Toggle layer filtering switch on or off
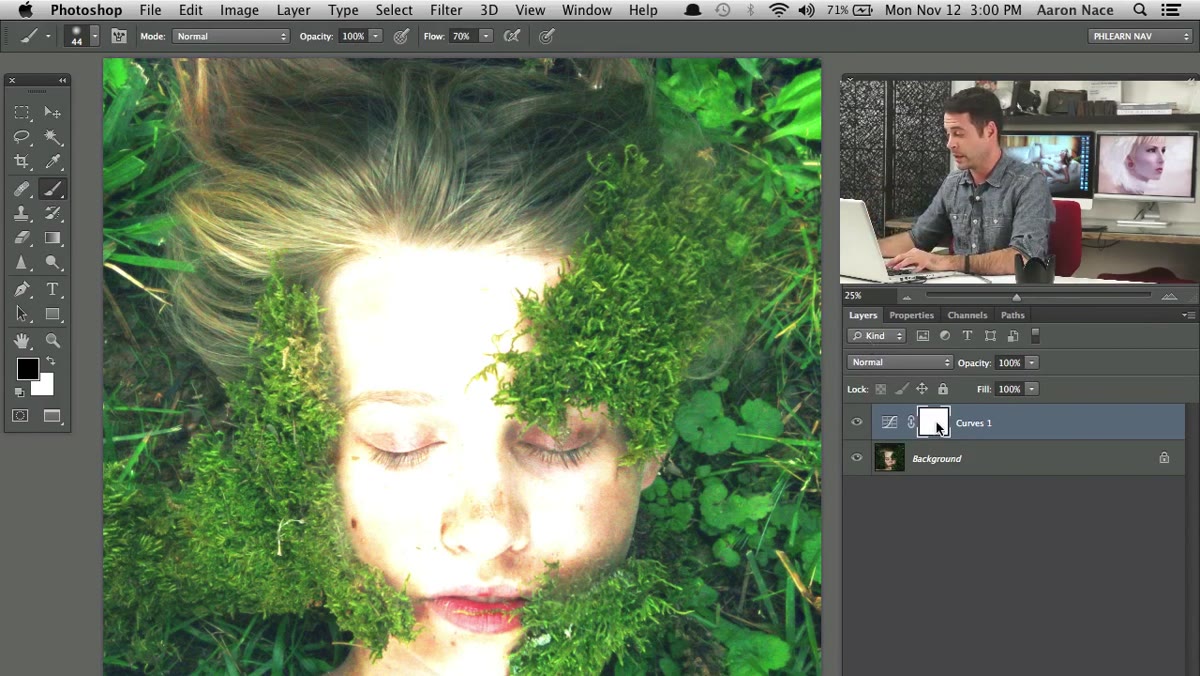 point(1035,336)
